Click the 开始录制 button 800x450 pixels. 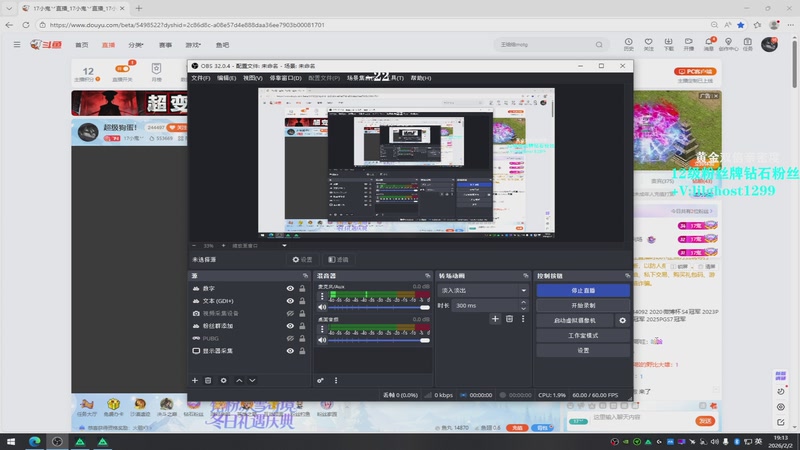[x=583, y=305]
